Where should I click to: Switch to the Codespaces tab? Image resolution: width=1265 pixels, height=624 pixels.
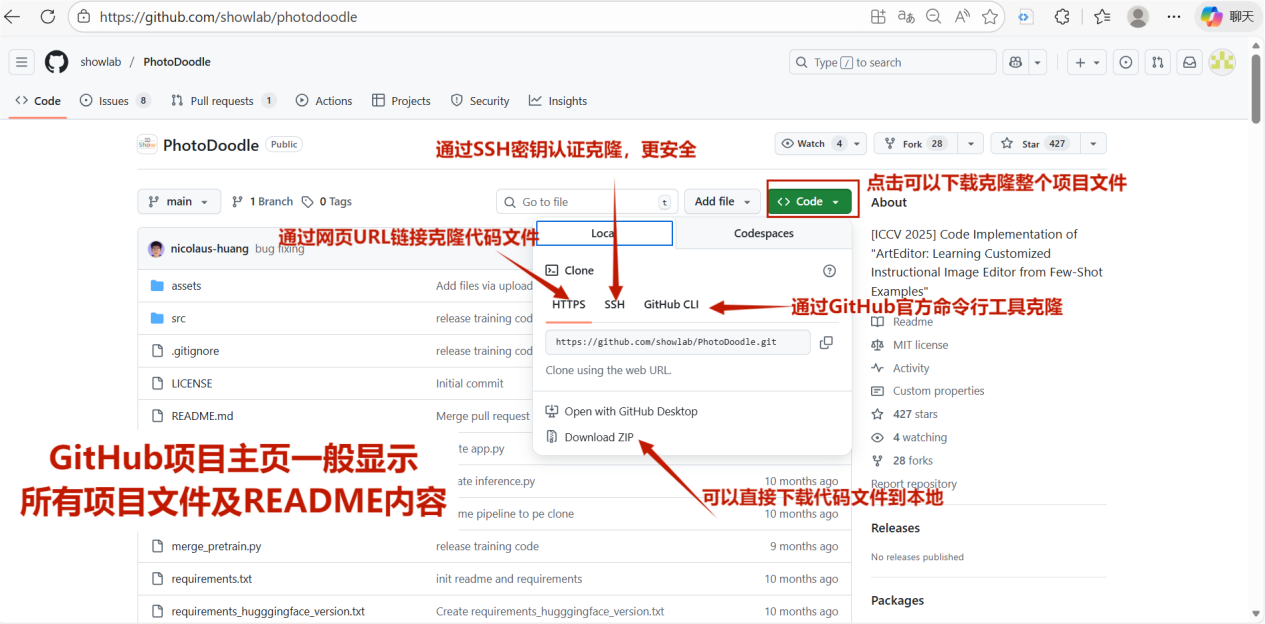coord(763,233)
